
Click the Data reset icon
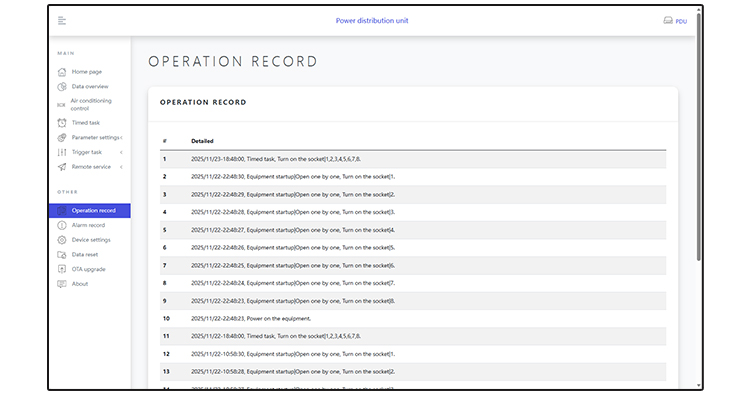point(62,254)
